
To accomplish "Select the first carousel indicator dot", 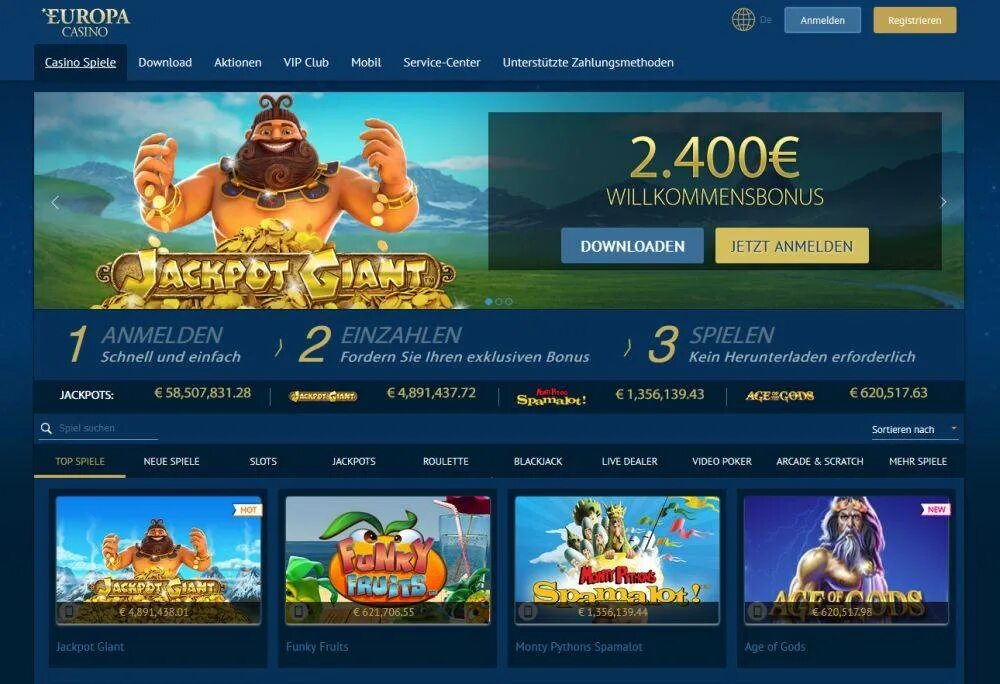I will 489,302.
